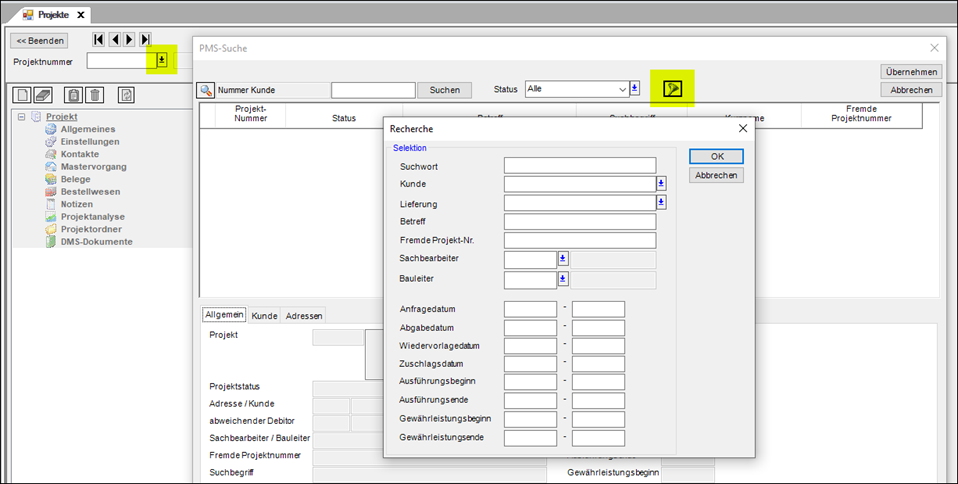Screen dimensions: 958x484
Task: Open the Projektnummer lookup arrow
Action: point(161,61)
